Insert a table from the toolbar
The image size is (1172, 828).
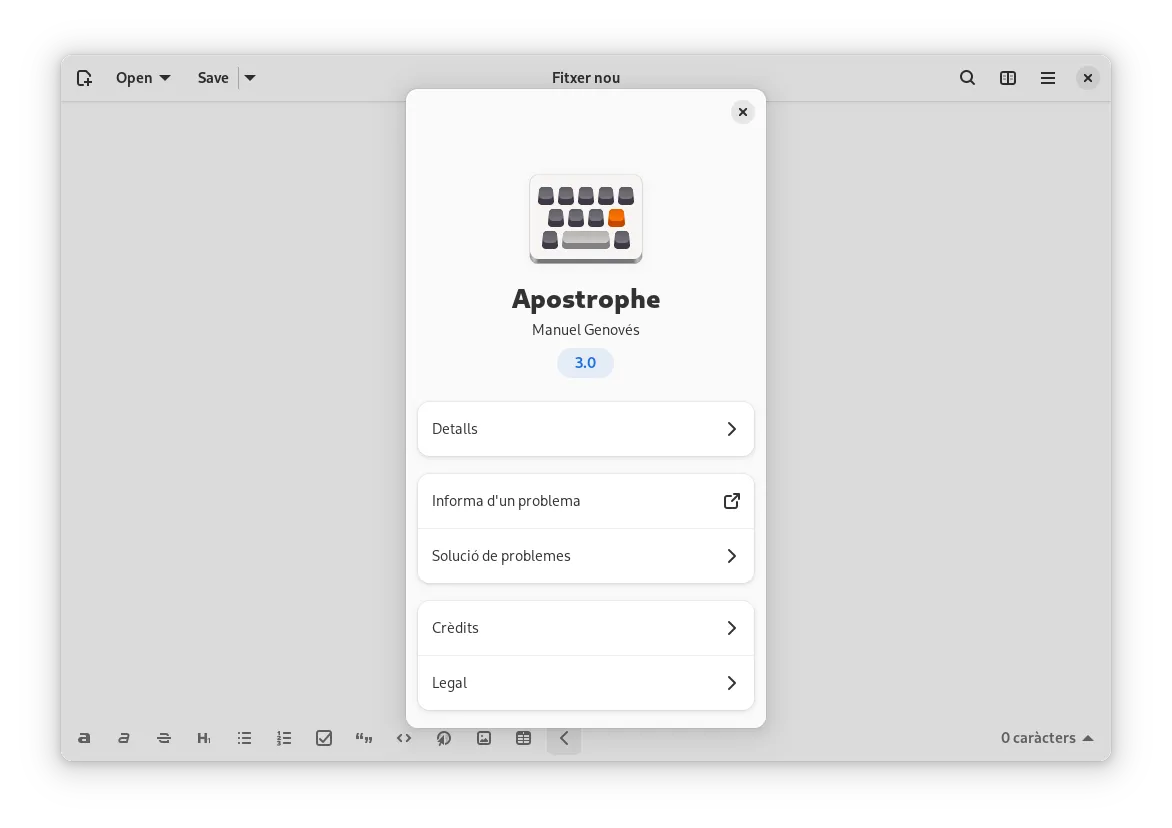(523, 738)
